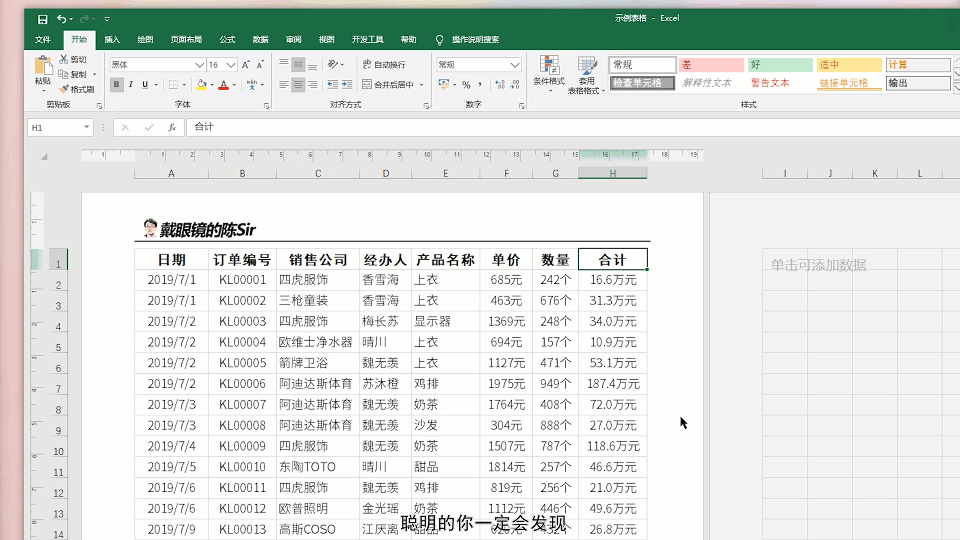This screenshot has width=960, height=540.
Task: Switch to the Formulas (公式) tab
Action: pyautogui.click(x=227, y=40)
